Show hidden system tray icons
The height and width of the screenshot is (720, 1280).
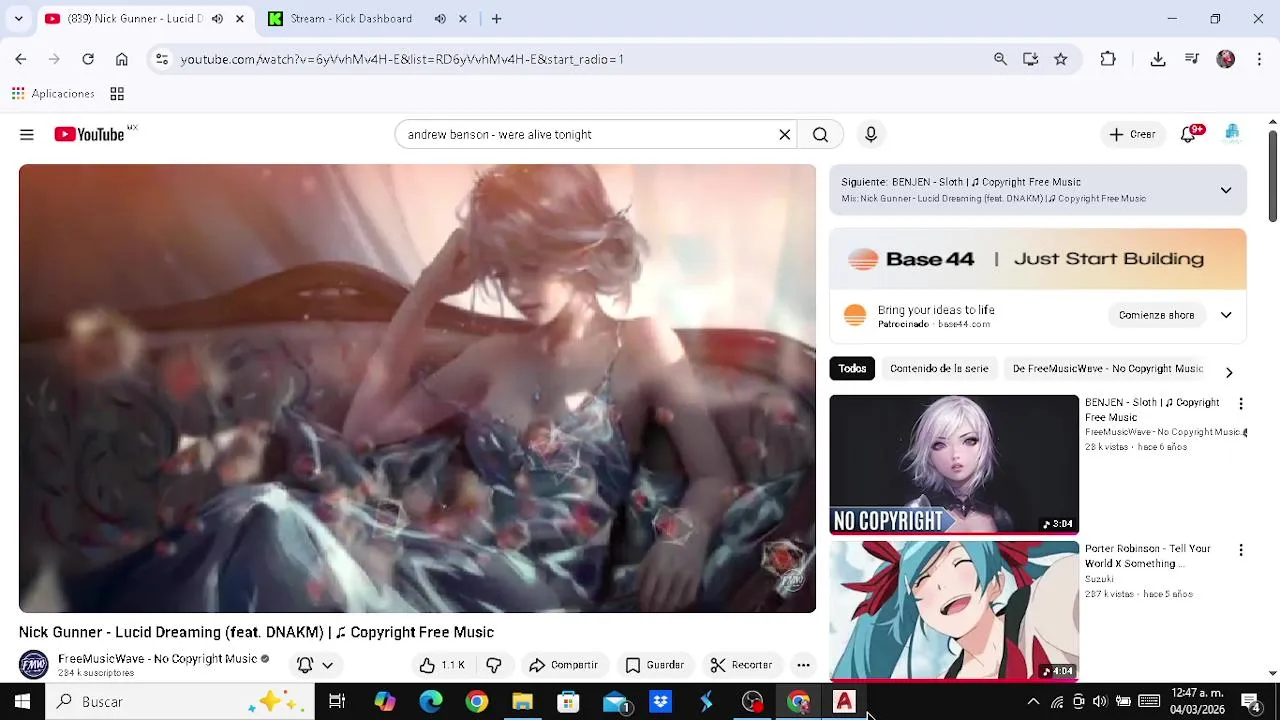[x=1033, y=702]
